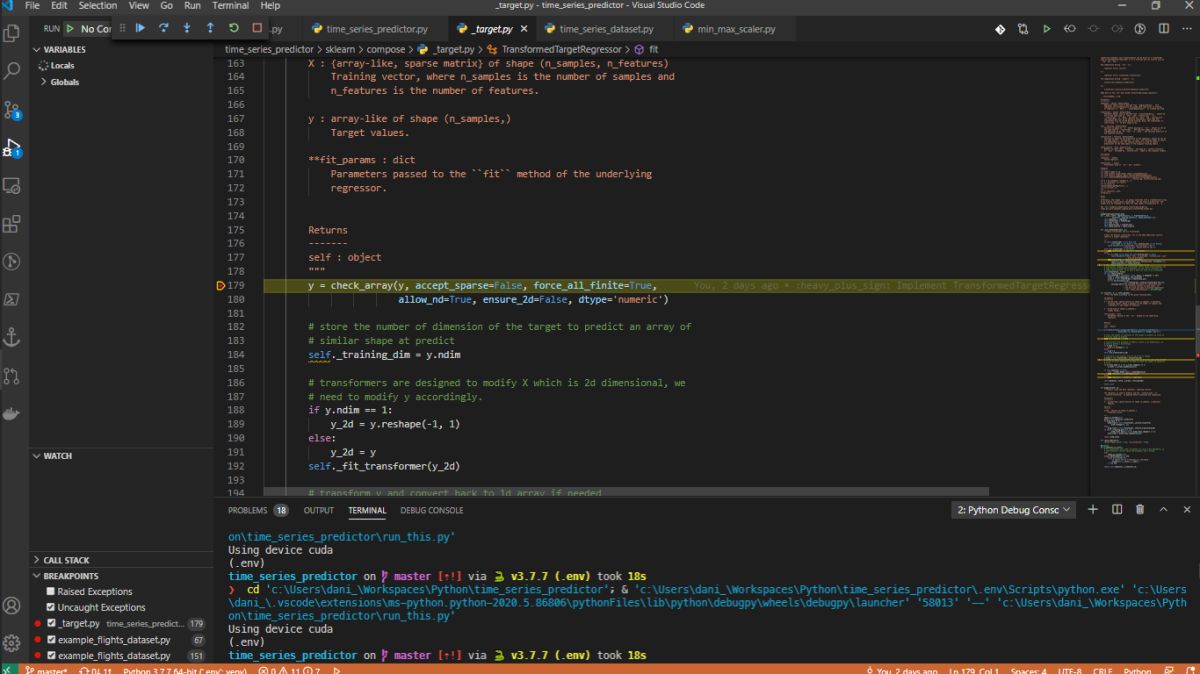Click 'compose' in the breadcrumb
Screen dimensions: 1200x674
coord(386,49)
